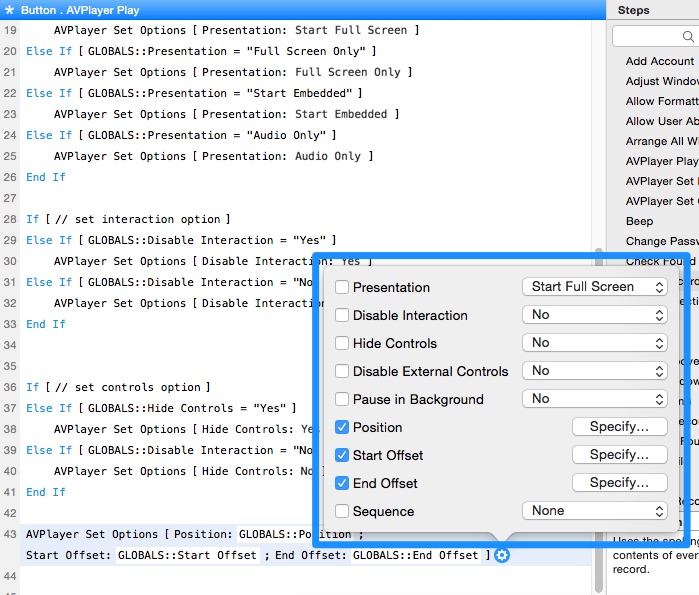Image resolution: width=699 pixels, height=595 pixels.
Task: Click Specify button for Start Offset
Action: click(619, 455)
